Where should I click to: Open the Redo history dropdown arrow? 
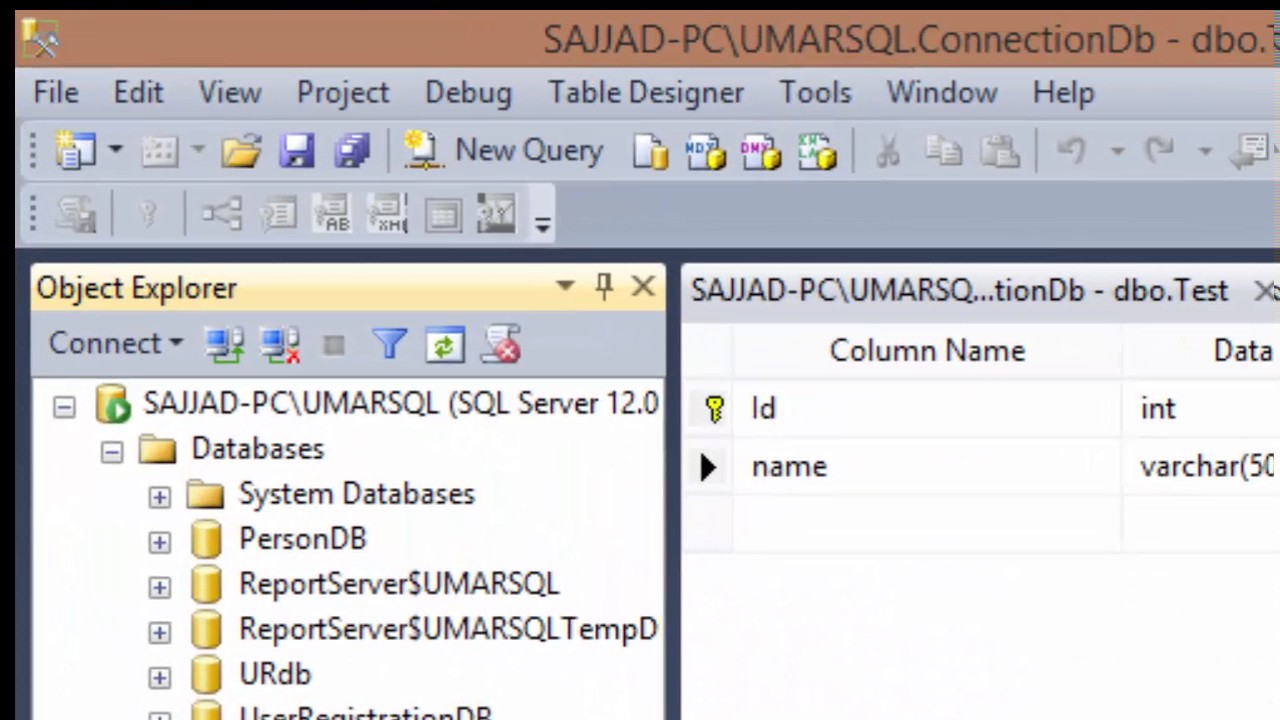1205,152
